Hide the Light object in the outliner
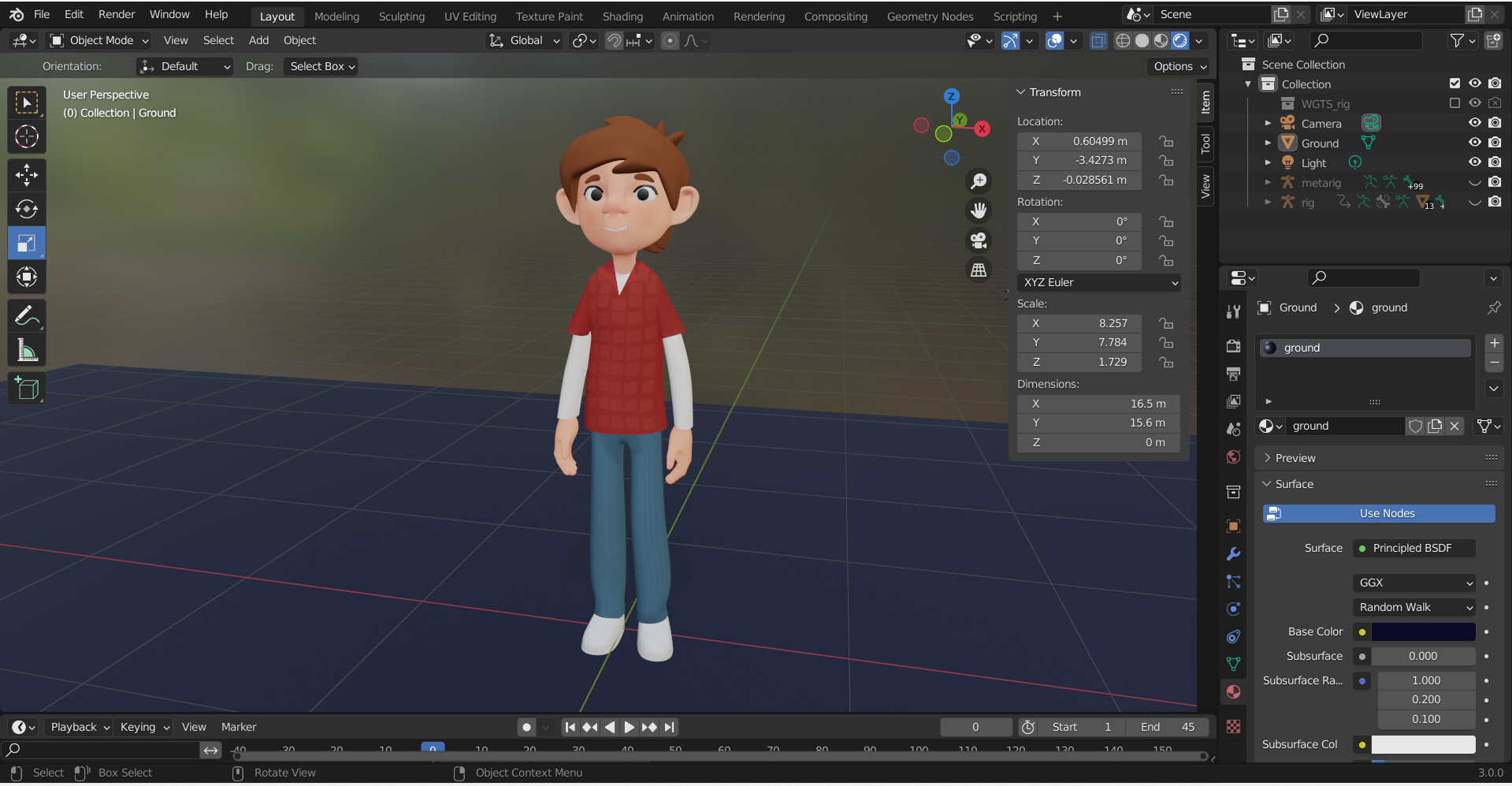This screenshot has height=786, width=1512. [x=1474, y=162]
